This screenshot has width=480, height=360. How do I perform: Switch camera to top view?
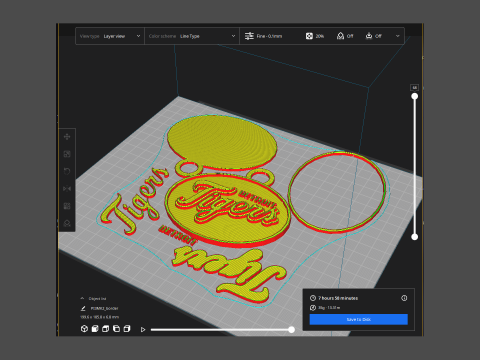[106, 329]
